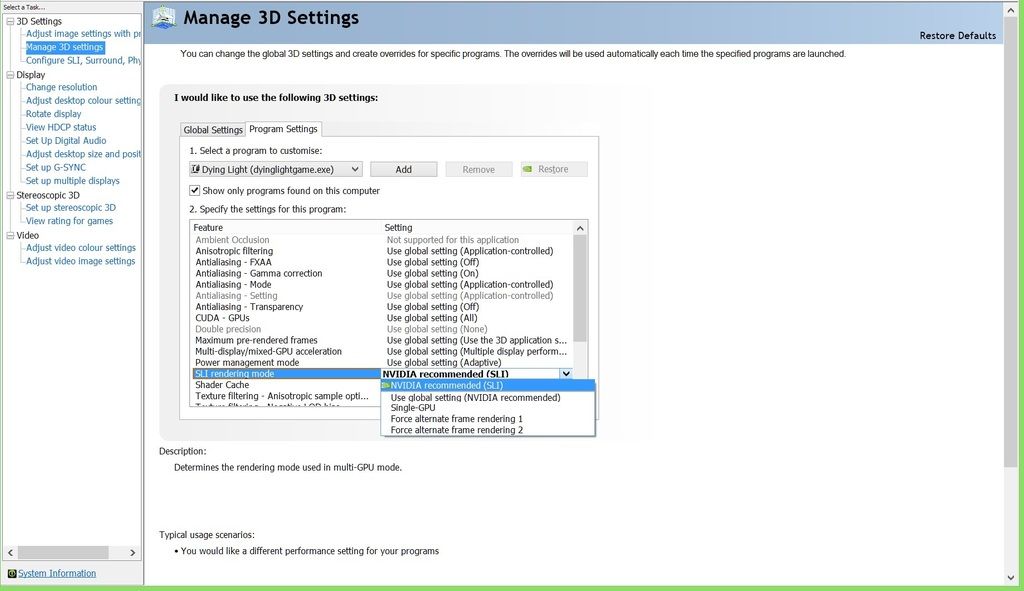The height and width of the screenshot is (591, 1024).
Task: Open Adjust desktop colour settings
Action: [83, 101]
